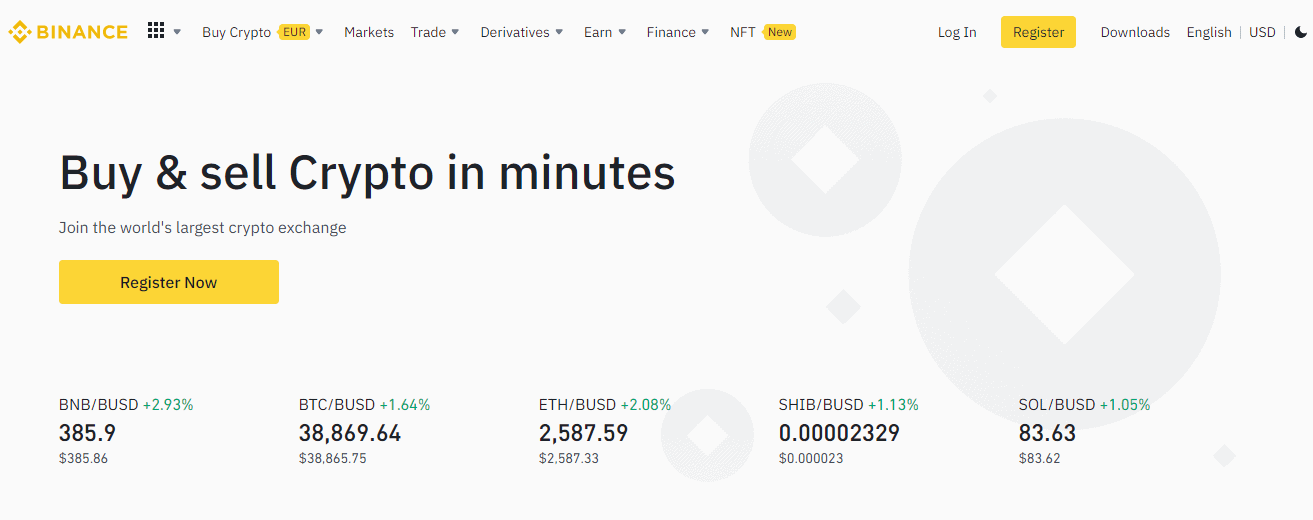Screen dimensions: 1313x520
Task: Click the SOL price 83.63
Action: tap(1047, 433)
